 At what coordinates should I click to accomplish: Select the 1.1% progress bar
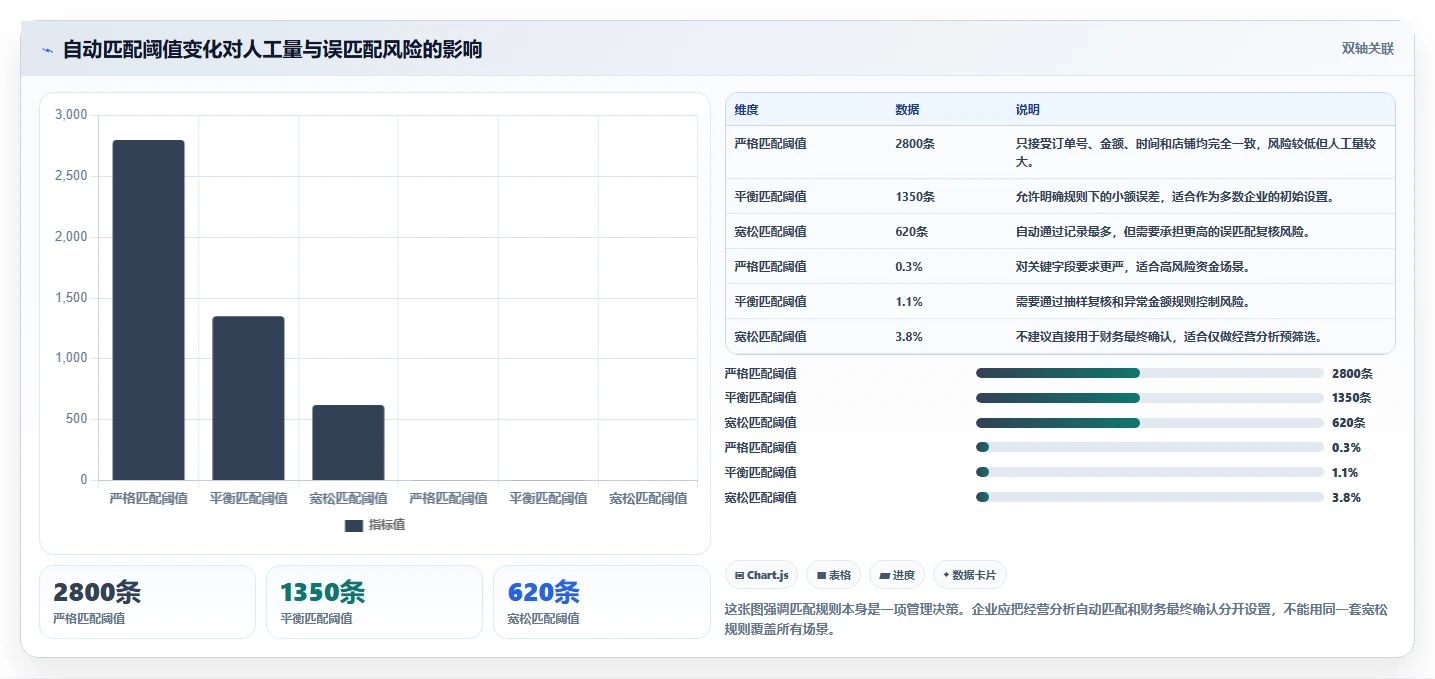1150,472
